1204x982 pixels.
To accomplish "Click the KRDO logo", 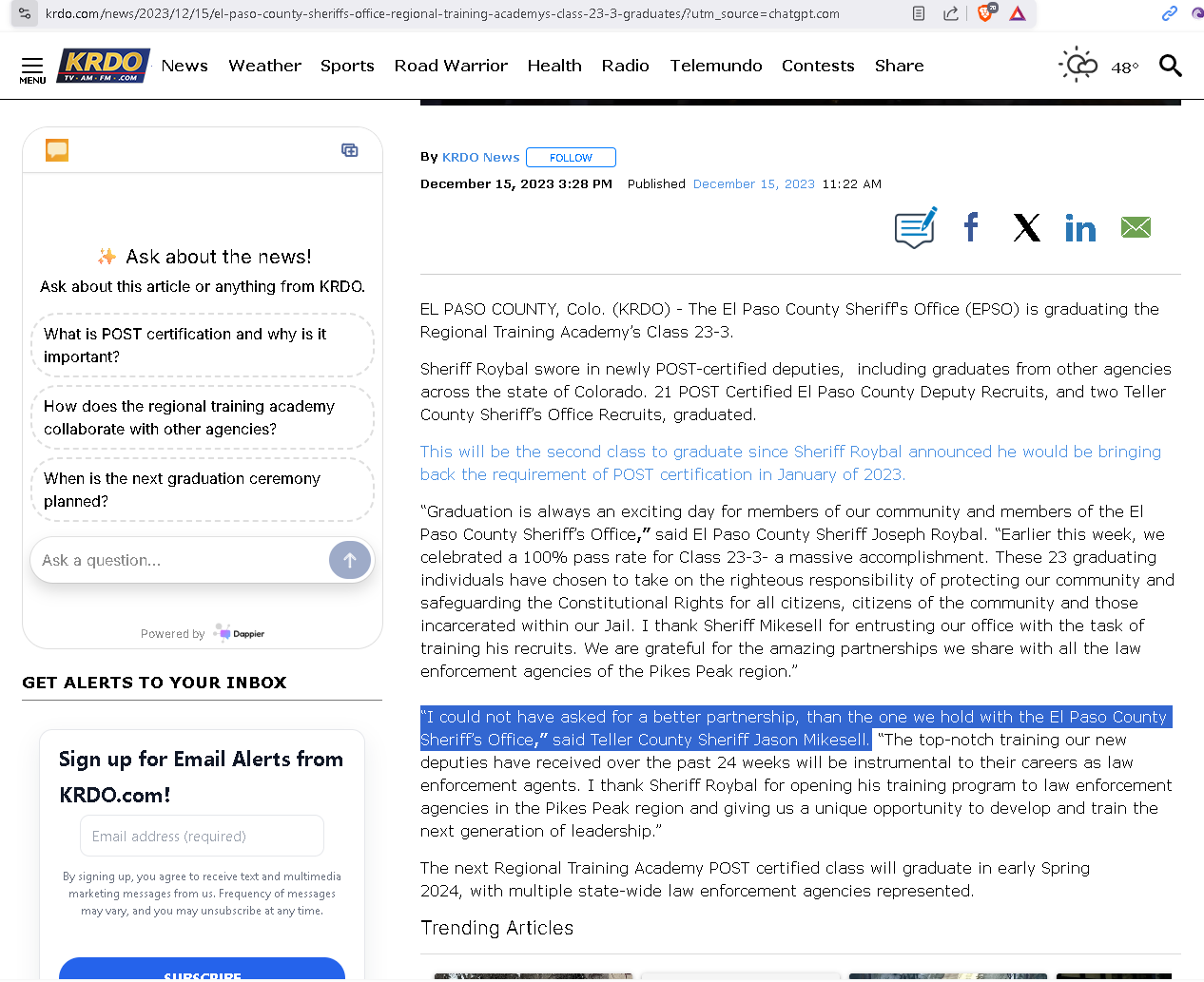I will click(x=103, y=66).
